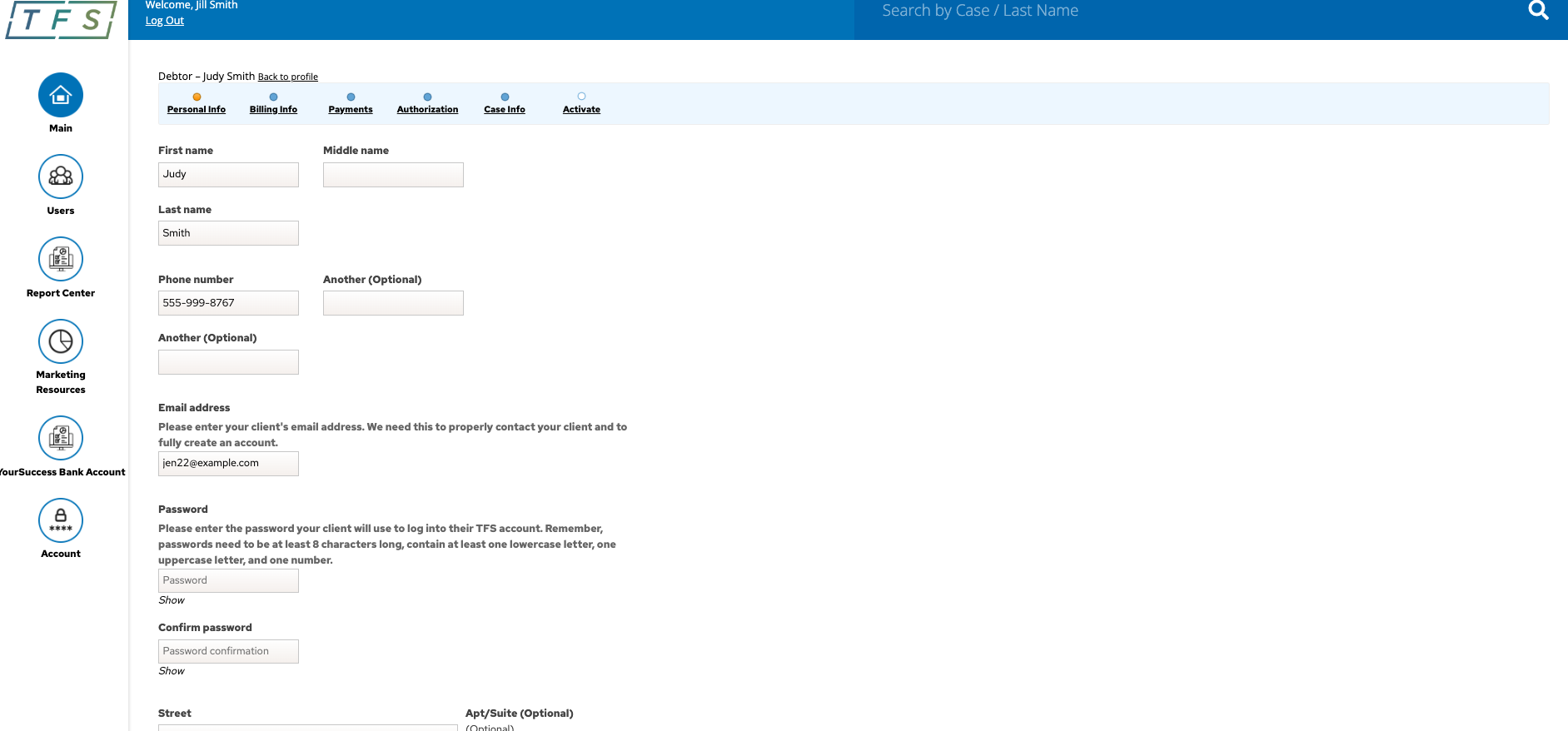1568x731 pixels.
Task: Show the Confirm password contents
Action: click(x=172, y=671)
